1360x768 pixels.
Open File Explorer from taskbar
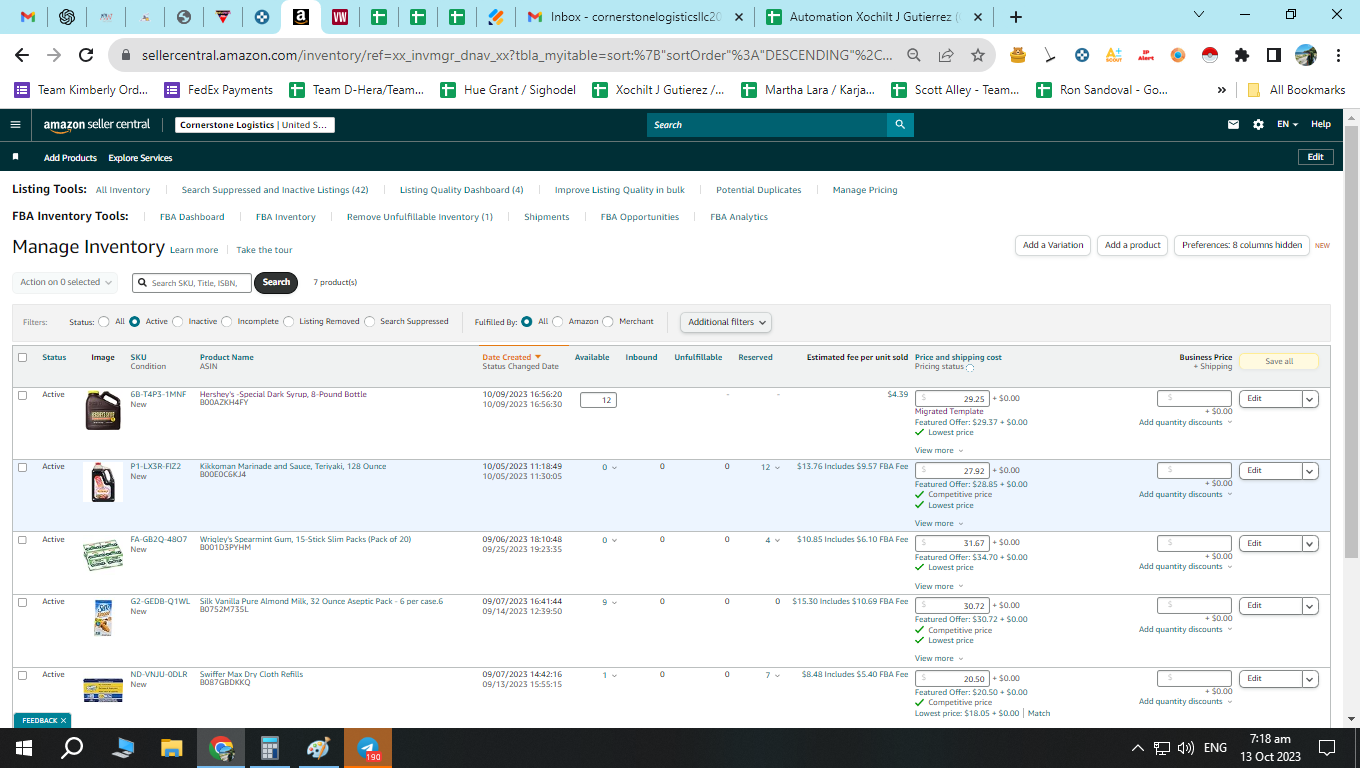[172, 748]
